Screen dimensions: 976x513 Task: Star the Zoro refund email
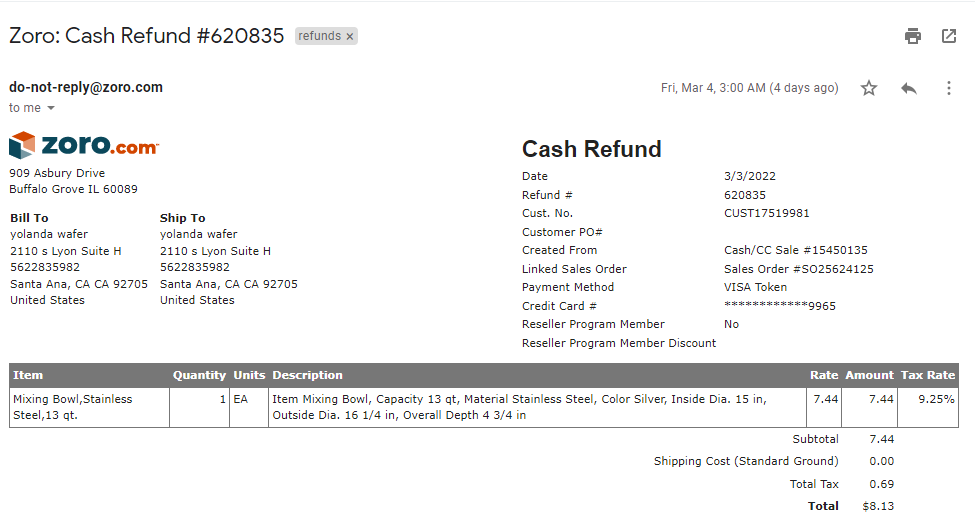click(869, 88)
